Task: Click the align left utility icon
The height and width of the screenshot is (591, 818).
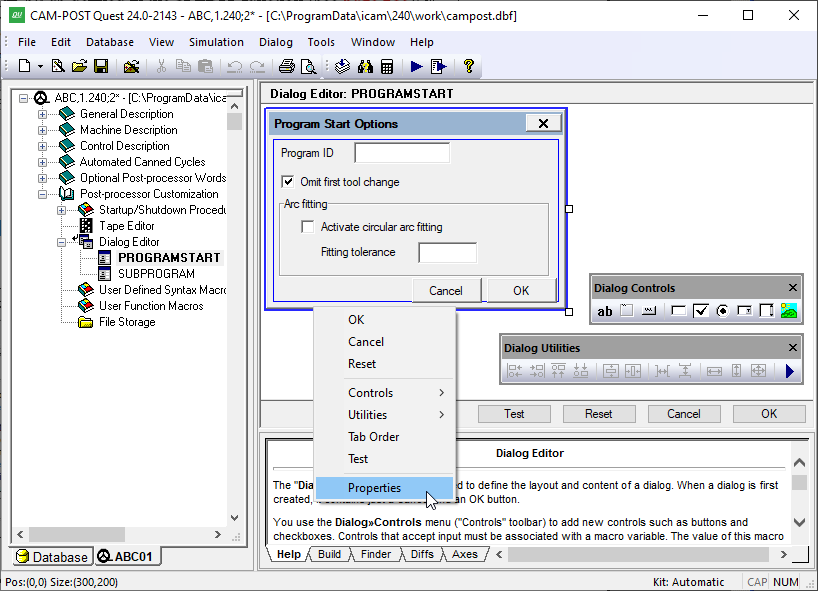Action: coord(514,371)
